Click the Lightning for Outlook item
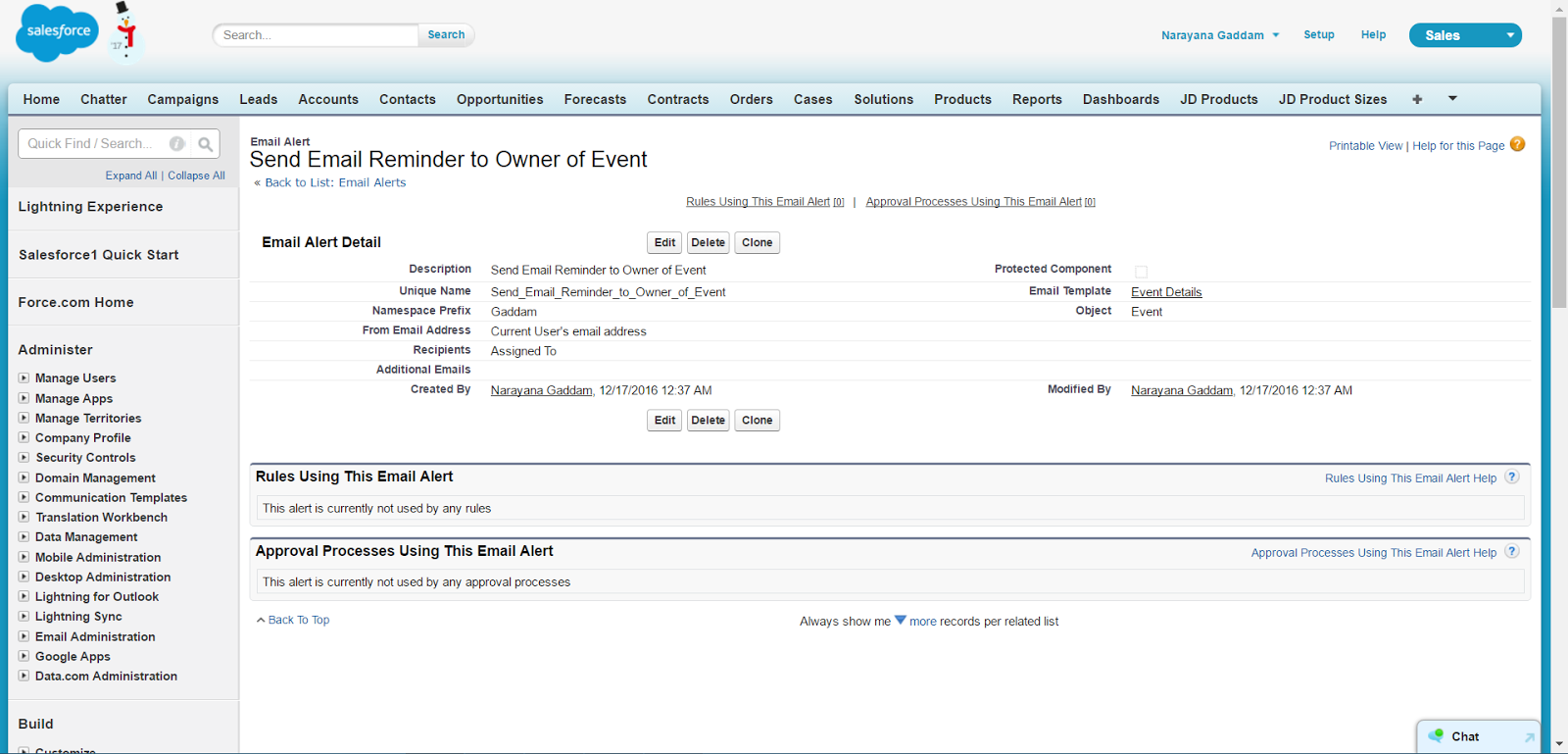The width and height of the screenshot is (1568, 754). click(96, 596)
